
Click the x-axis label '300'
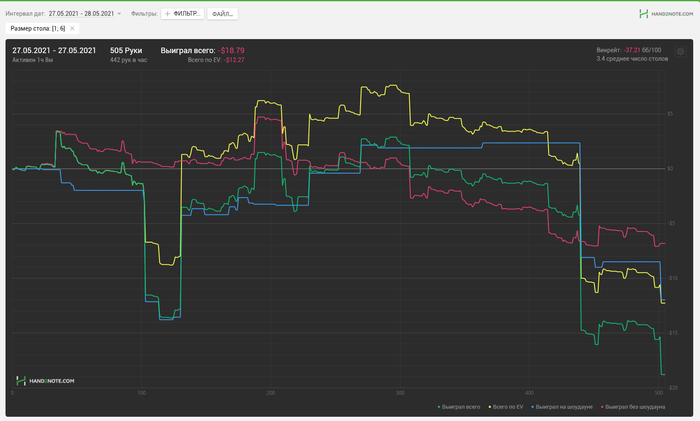click(x=400, y=393)
